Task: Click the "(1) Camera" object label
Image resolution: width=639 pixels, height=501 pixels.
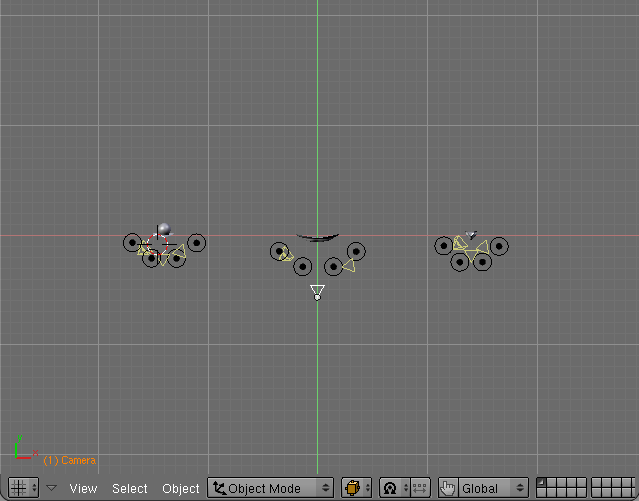Action: tap(70, 461)
